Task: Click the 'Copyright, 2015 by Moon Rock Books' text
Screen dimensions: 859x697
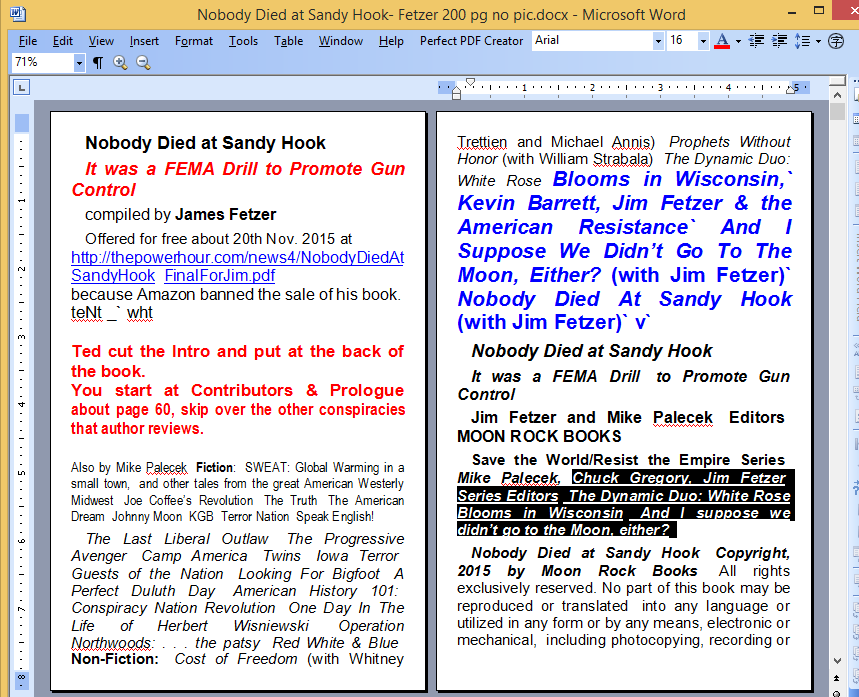Action: point(624,562)
